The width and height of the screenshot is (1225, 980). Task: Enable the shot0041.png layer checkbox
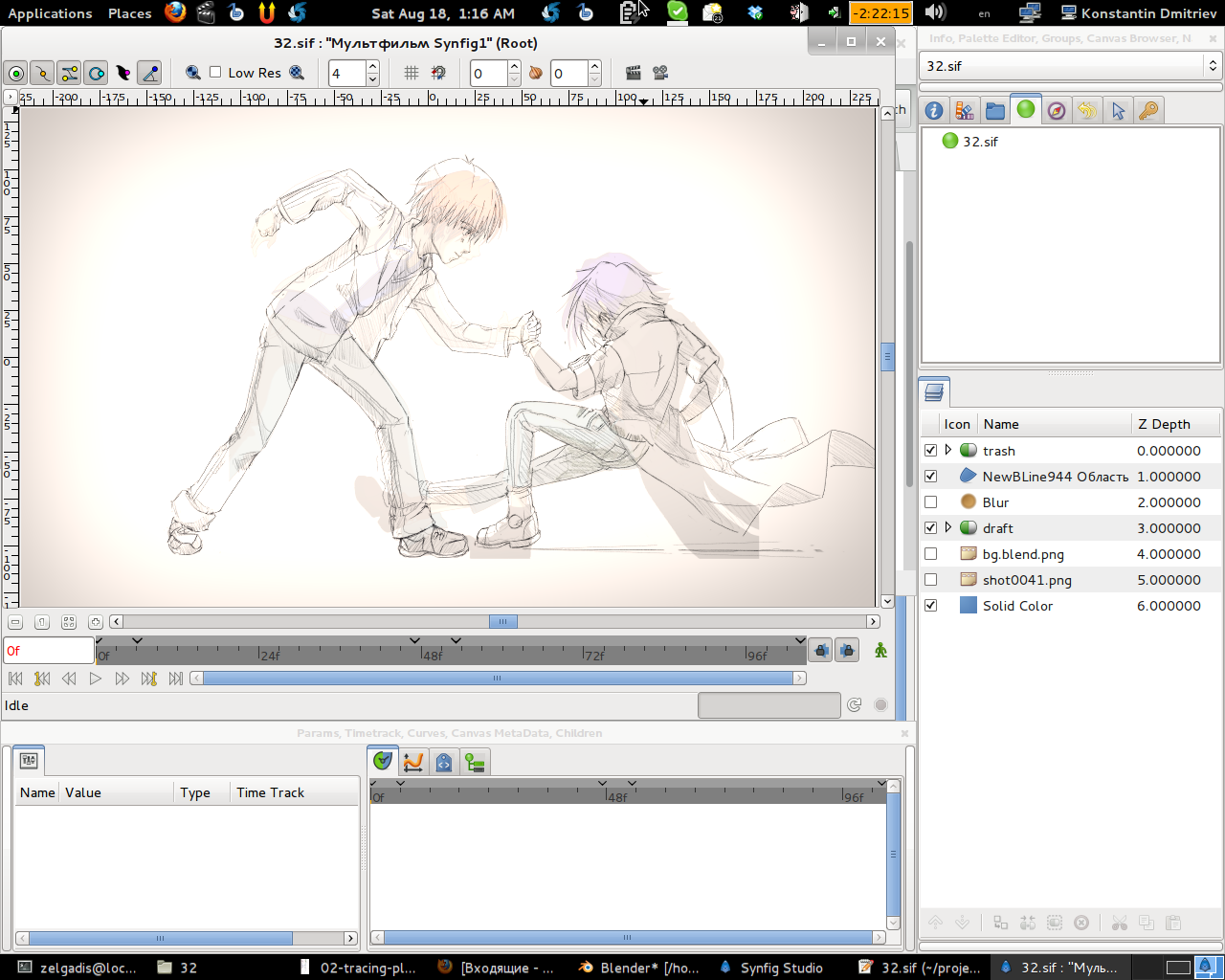(930, 579)
